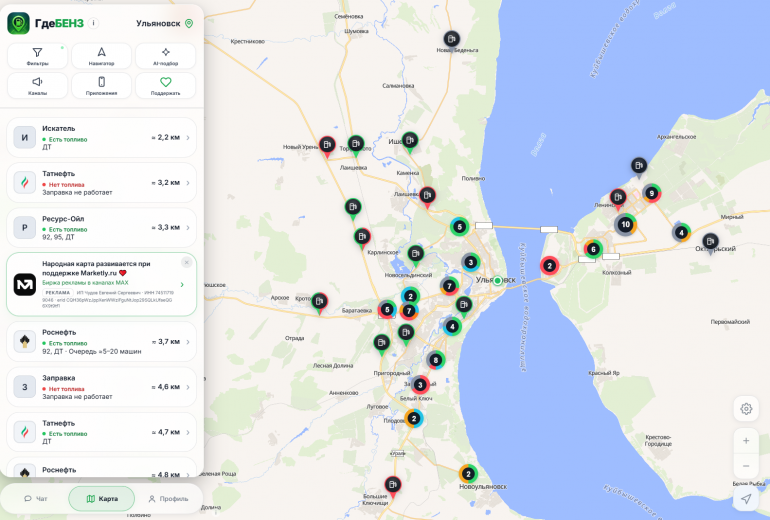Open the AI-подбор button
This screenshot has width=770, height=520.
tap(165, 56)
